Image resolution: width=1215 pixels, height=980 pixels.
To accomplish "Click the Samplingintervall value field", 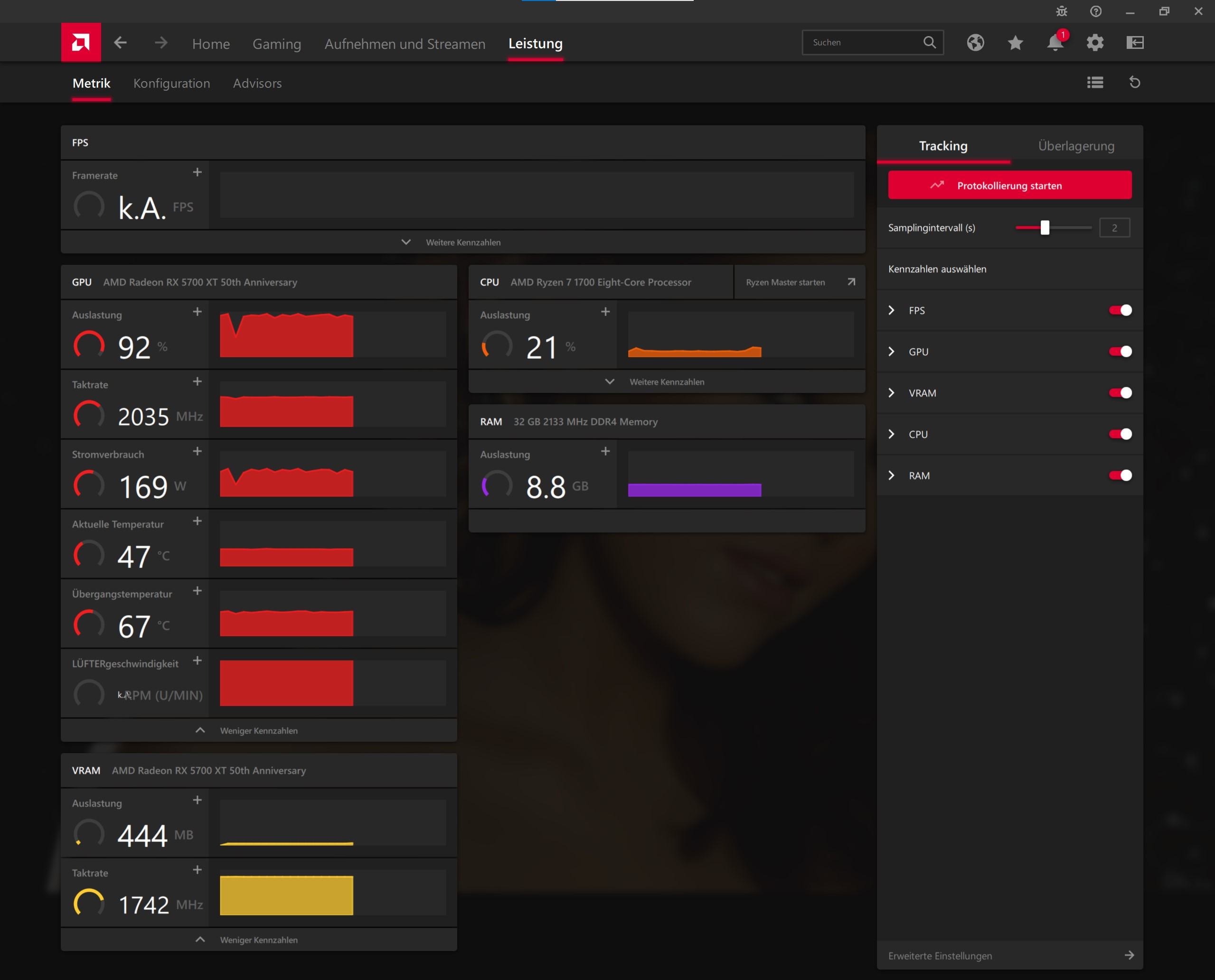I will [1114, 227].
